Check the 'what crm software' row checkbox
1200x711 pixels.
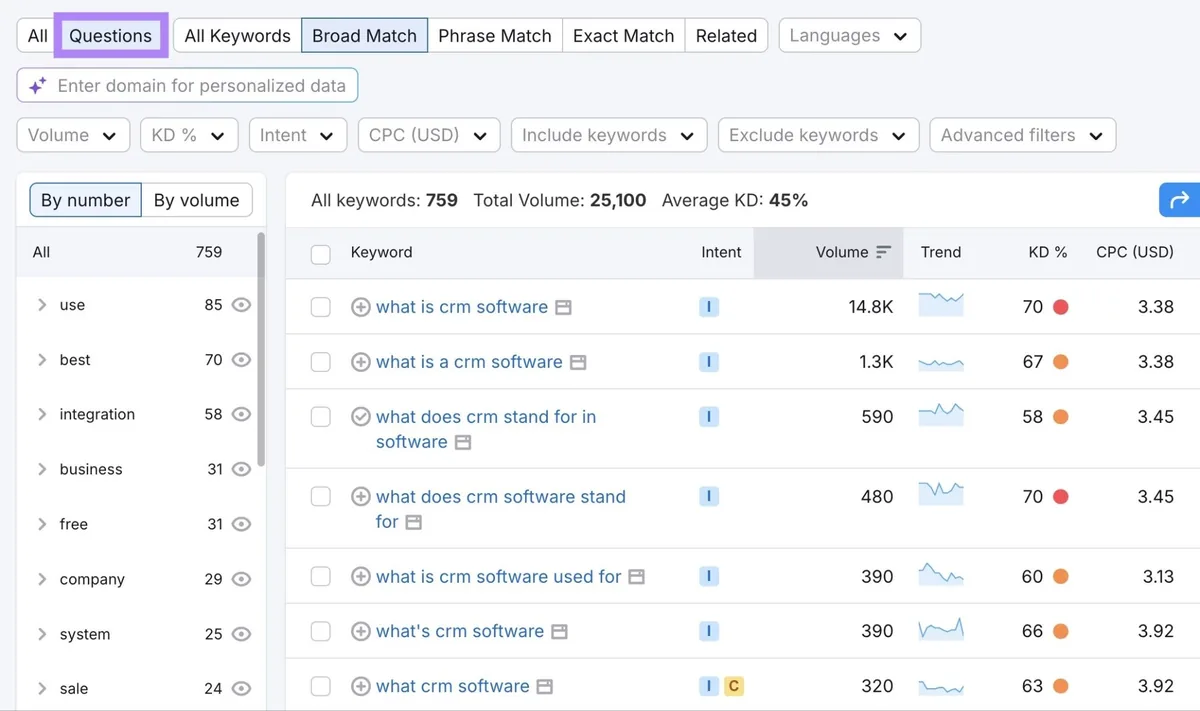pyautogui.click(x=321, y=687)
